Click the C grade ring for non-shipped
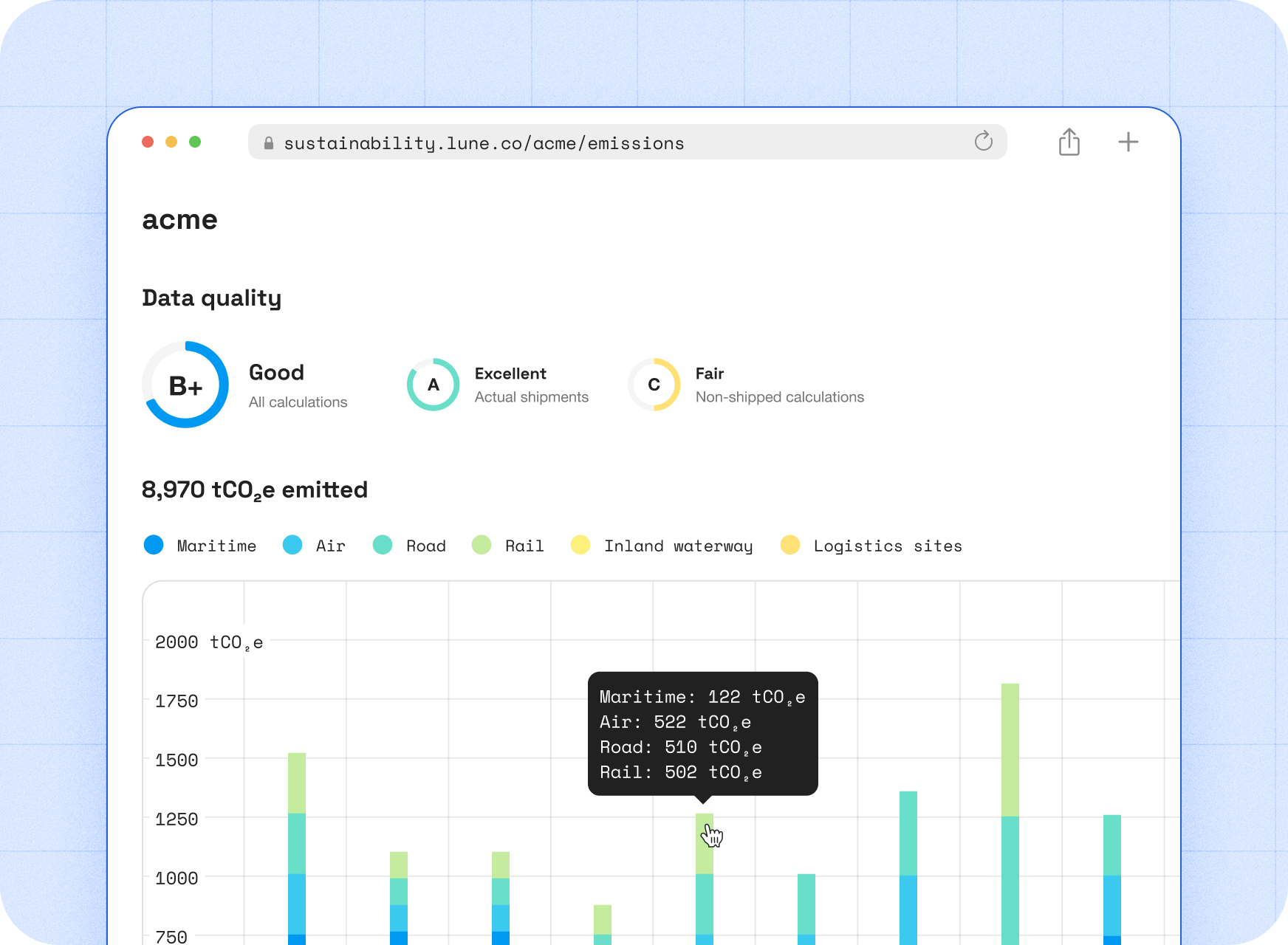 coord(654,385)
